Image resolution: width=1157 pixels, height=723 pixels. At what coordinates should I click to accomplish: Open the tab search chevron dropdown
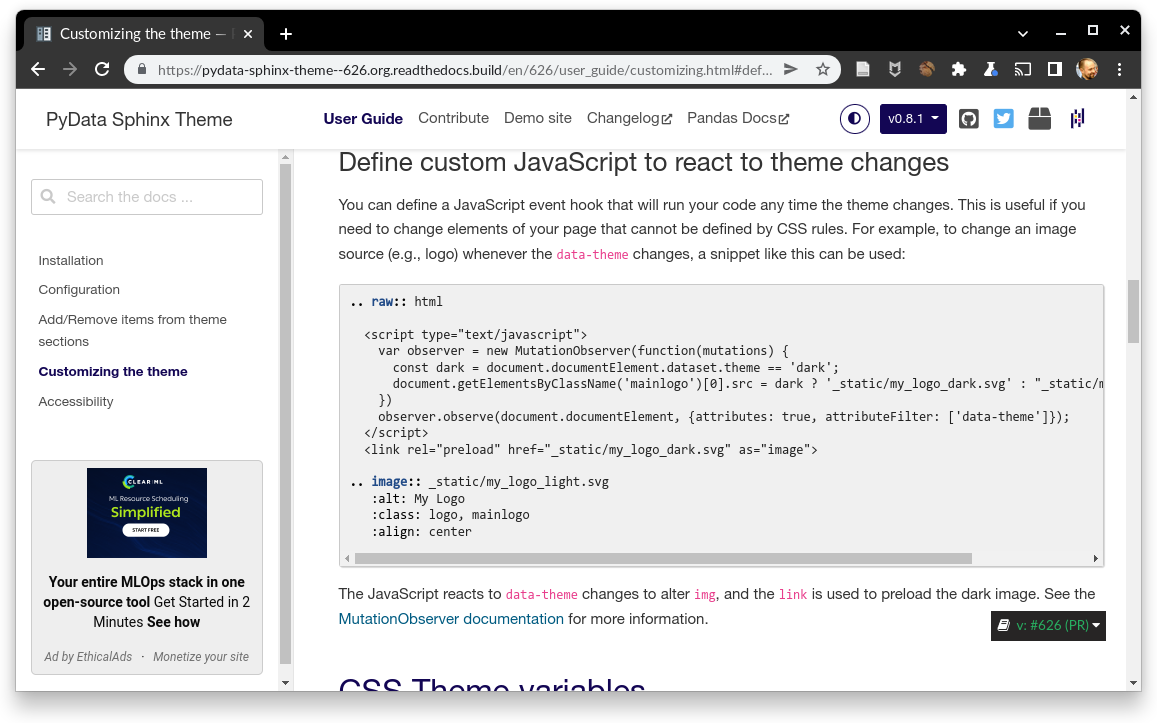(x=1023, y=33)
